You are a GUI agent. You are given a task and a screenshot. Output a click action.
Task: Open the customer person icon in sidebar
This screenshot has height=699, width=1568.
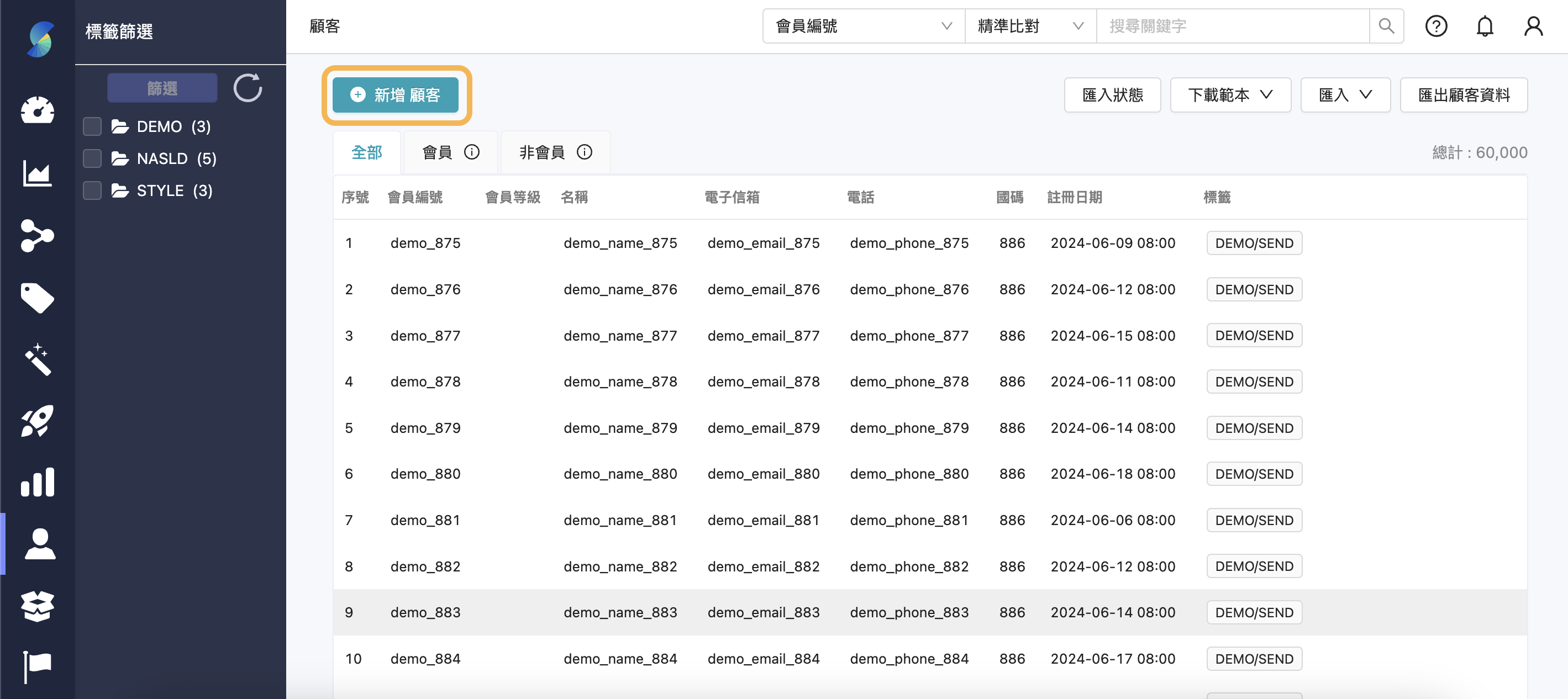38,544
